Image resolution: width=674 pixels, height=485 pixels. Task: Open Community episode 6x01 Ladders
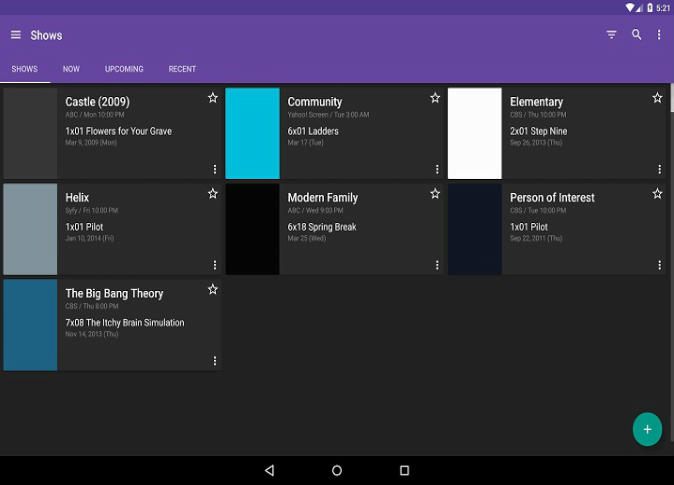pos(313,131)
